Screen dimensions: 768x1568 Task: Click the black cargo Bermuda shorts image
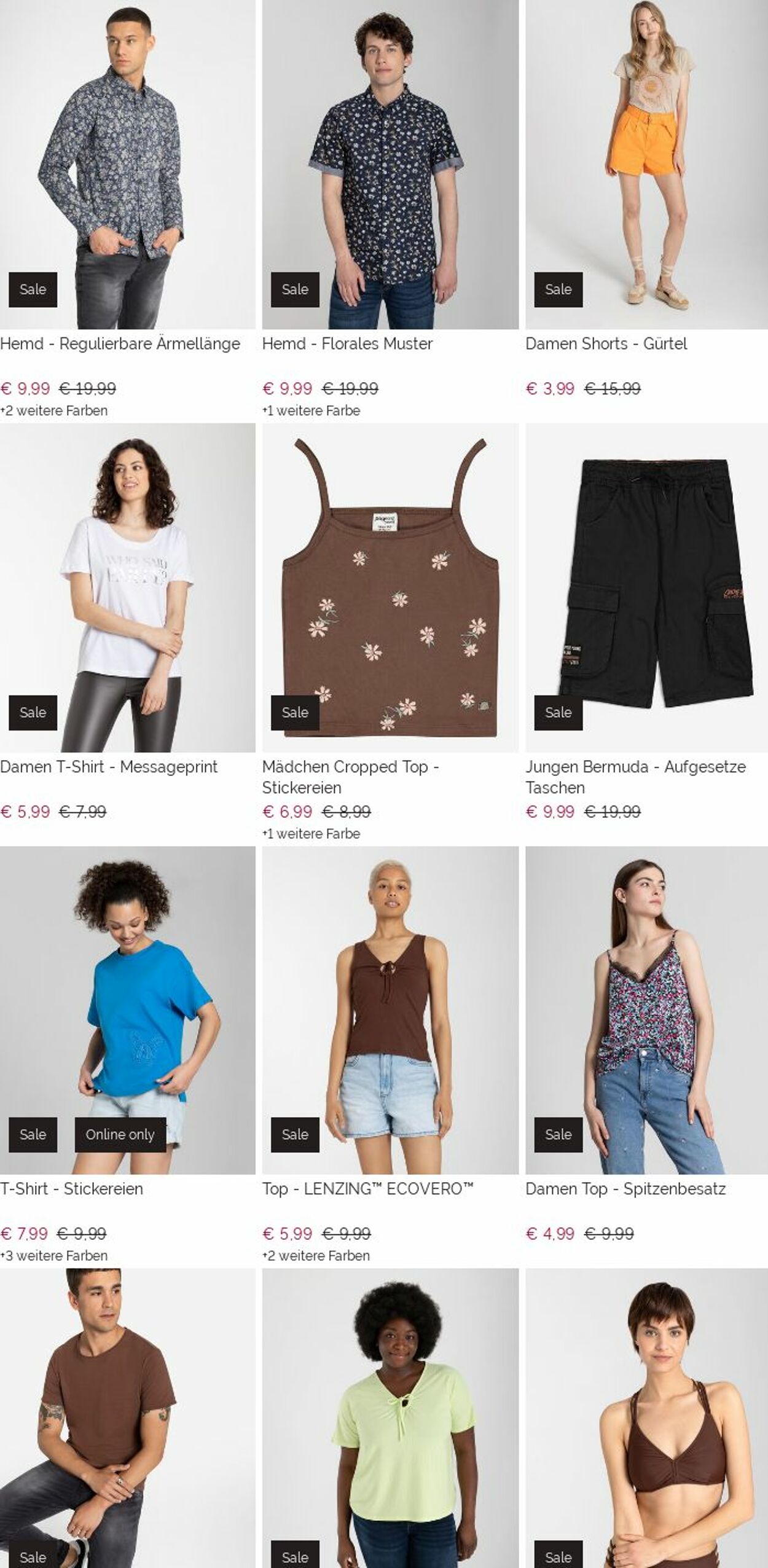tap(646, 588)
